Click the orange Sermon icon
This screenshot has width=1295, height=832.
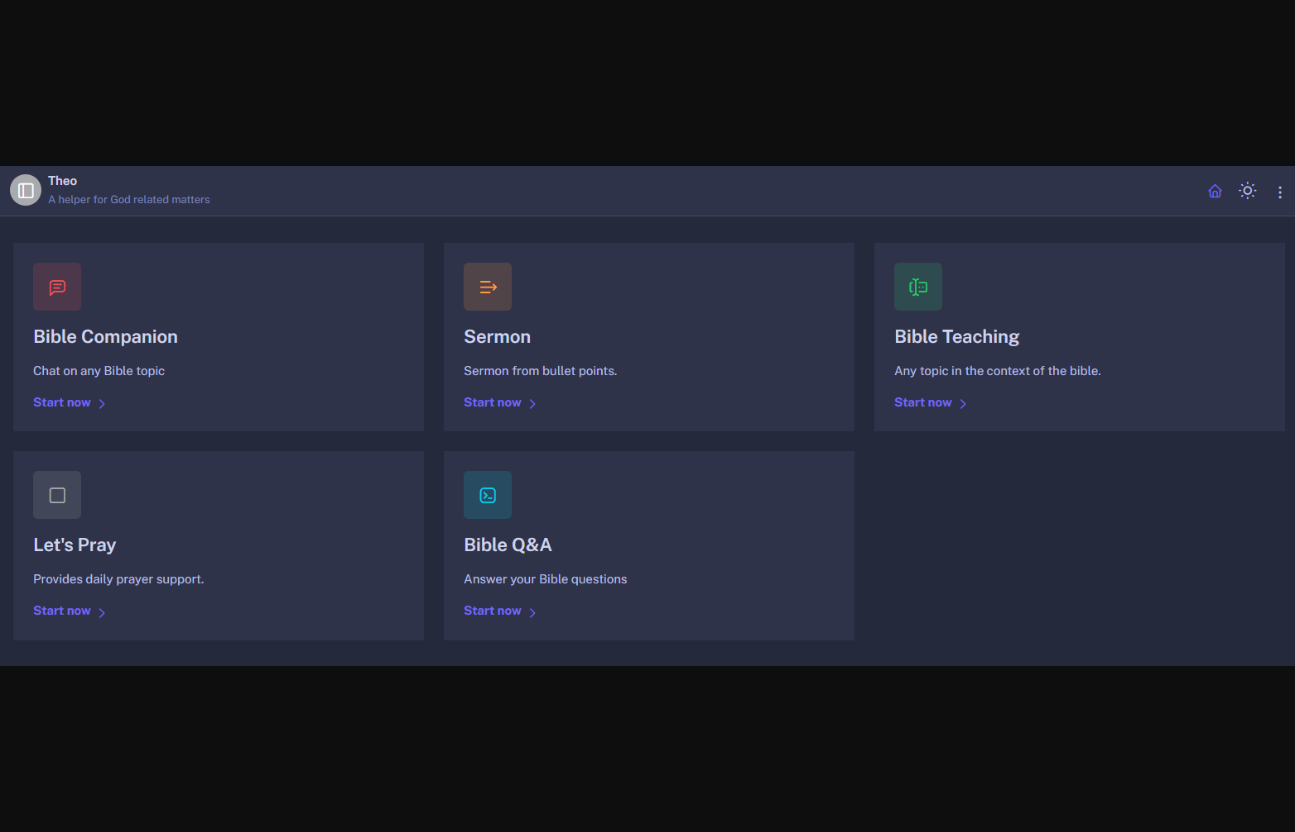(487, 287)
